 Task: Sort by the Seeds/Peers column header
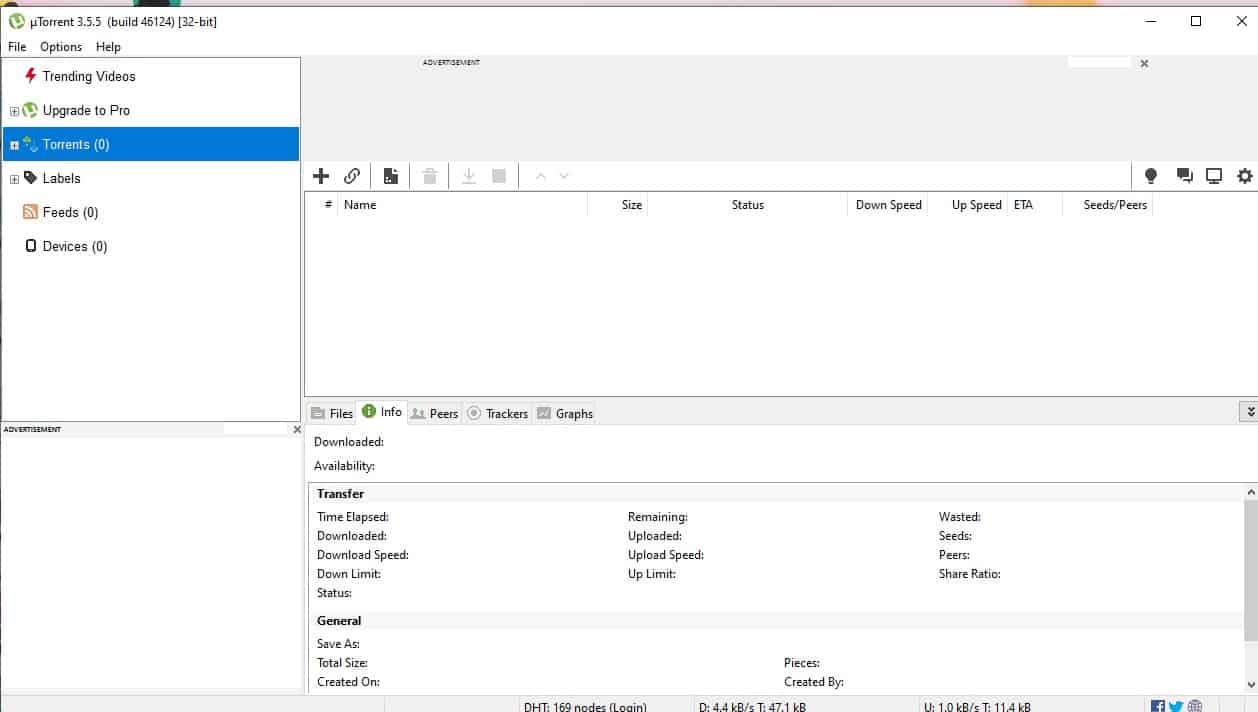[x=1108, y=204]
